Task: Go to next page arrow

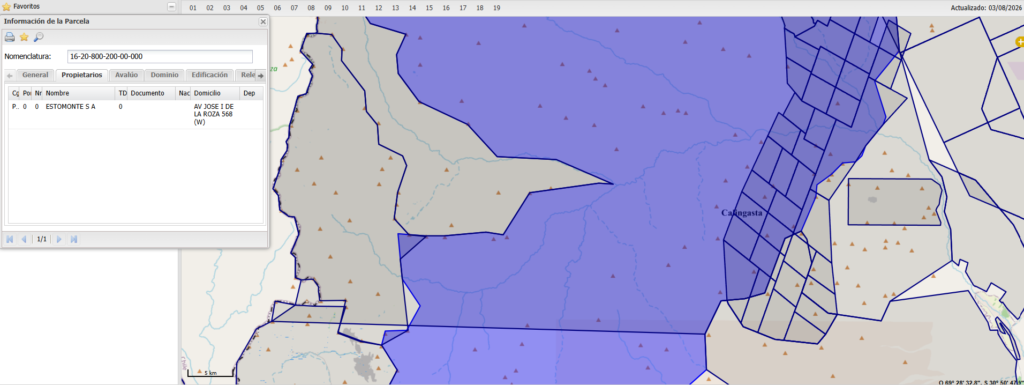Action: point(59,239)
